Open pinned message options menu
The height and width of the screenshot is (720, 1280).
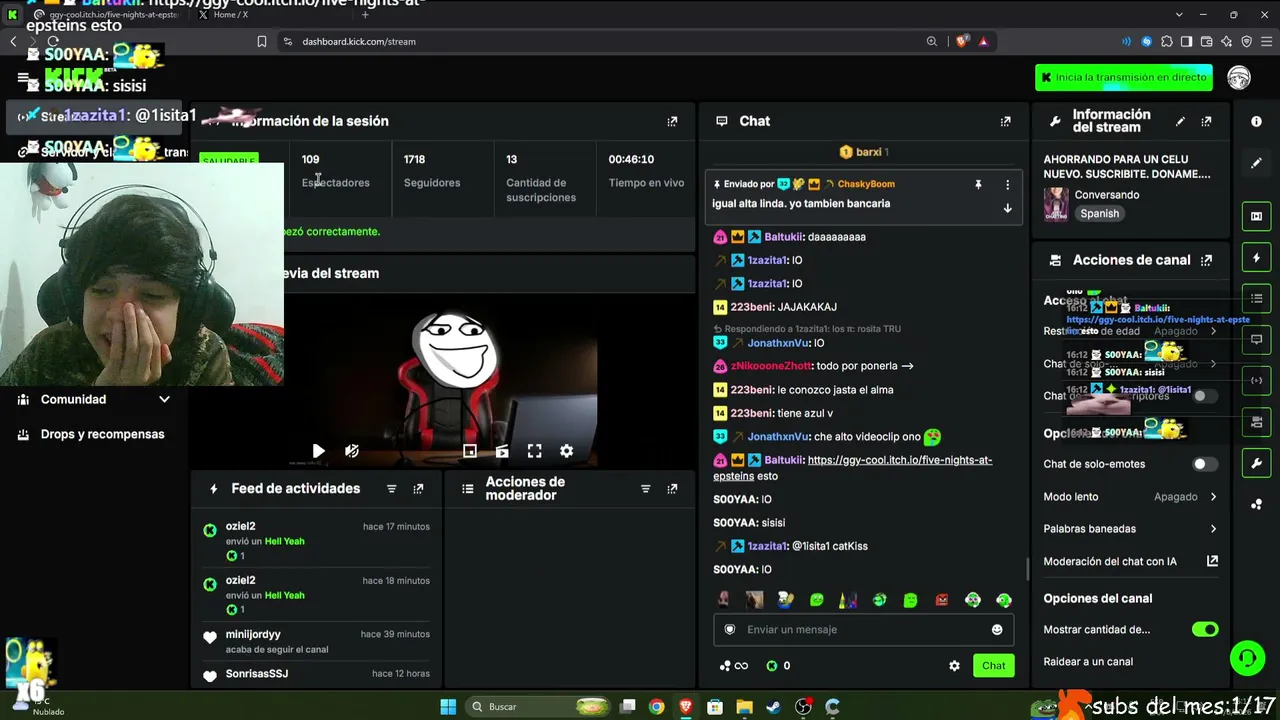(1007, 184)
